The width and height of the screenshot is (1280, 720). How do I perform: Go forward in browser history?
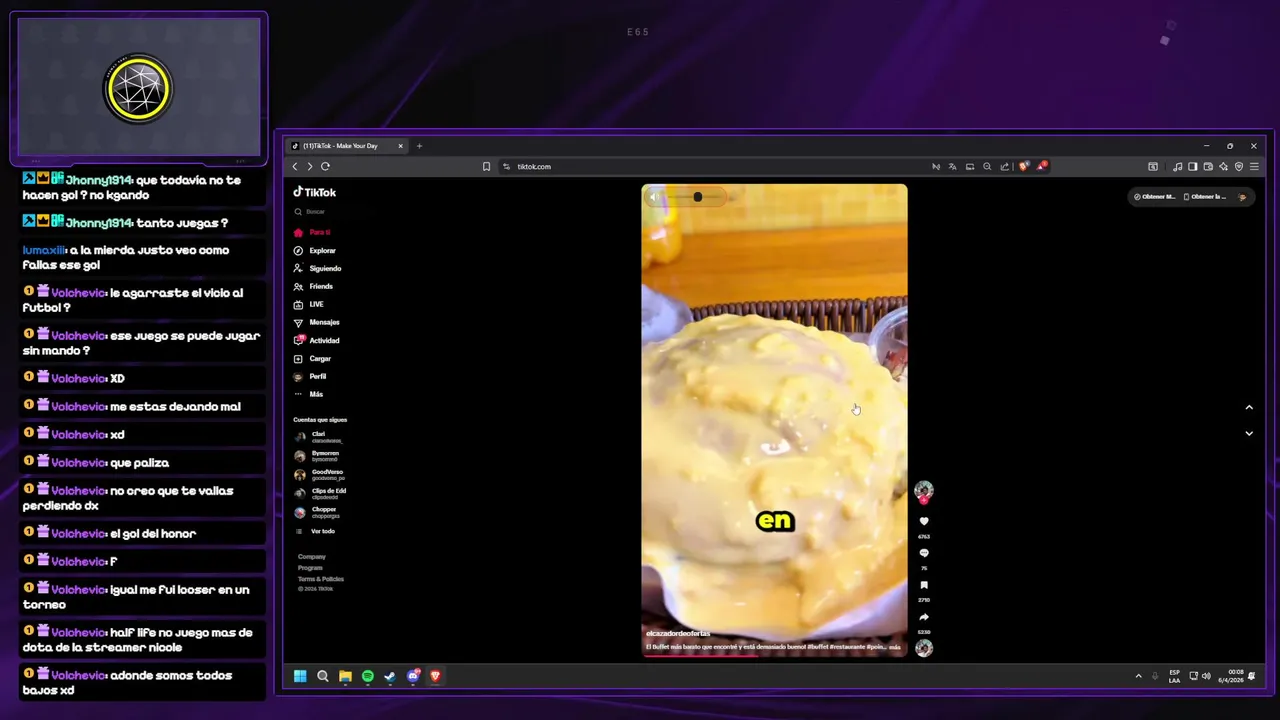pyautogui.click(x=310, y=167)
